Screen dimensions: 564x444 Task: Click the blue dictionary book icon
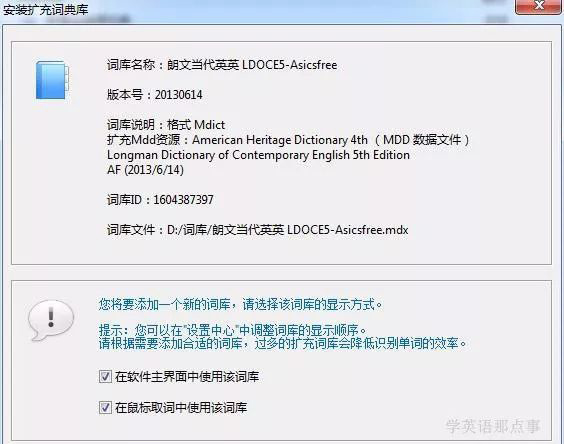52,80
